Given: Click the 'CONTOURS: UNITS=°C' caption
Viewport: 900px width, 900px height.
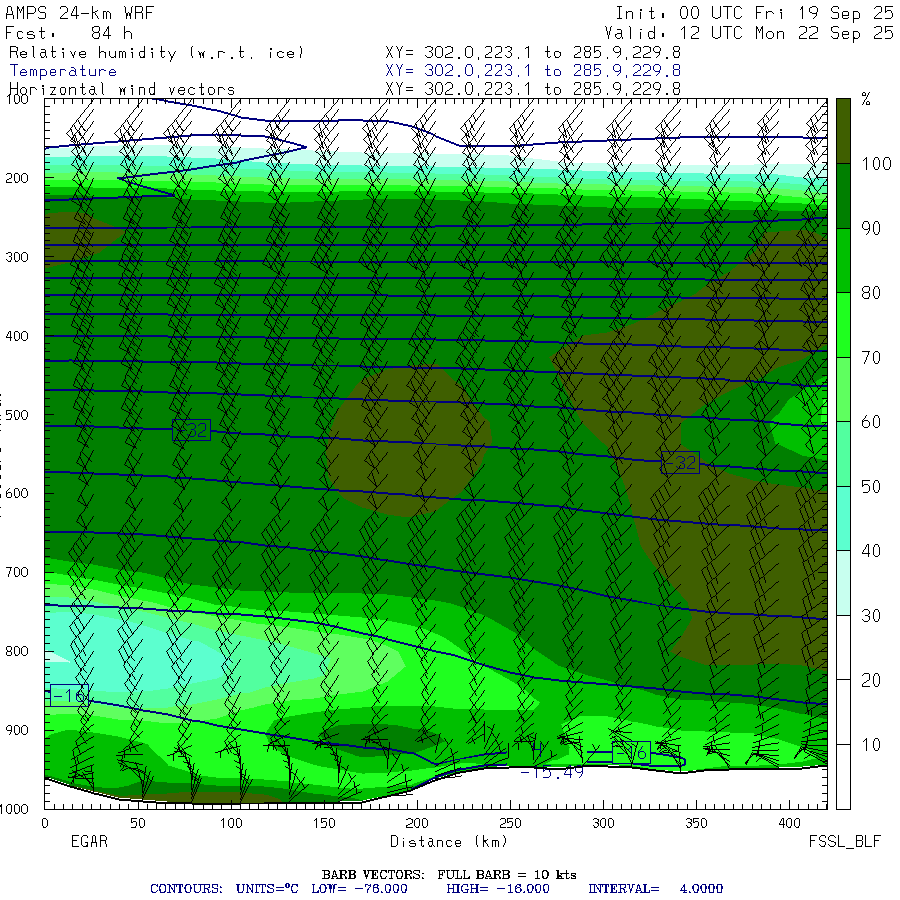Looking at the screenshot, I should coord(224,889).
